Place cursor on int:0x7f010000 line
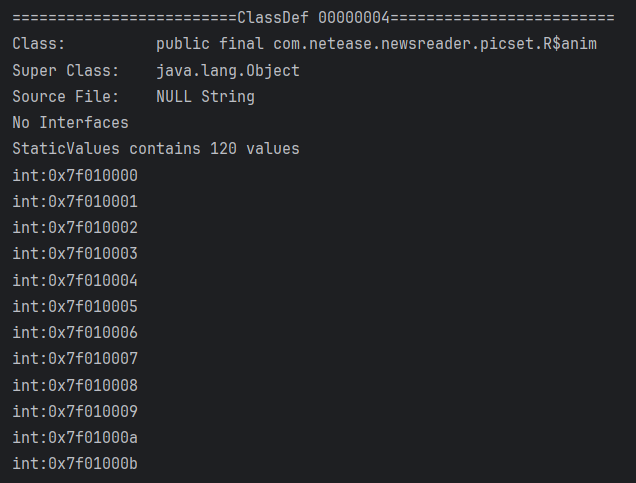The width and height of the screenshot is (636, 483). coord(75,175)
